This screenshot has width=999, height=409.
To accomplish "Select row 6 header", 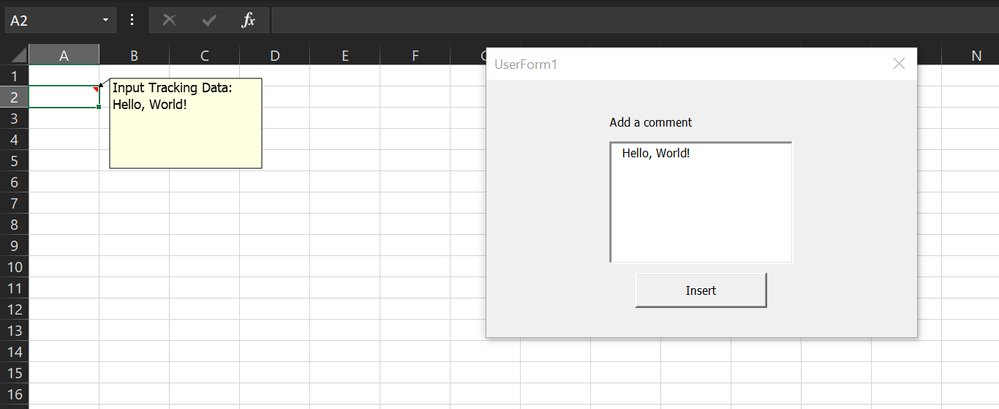I will pos(14,182).
